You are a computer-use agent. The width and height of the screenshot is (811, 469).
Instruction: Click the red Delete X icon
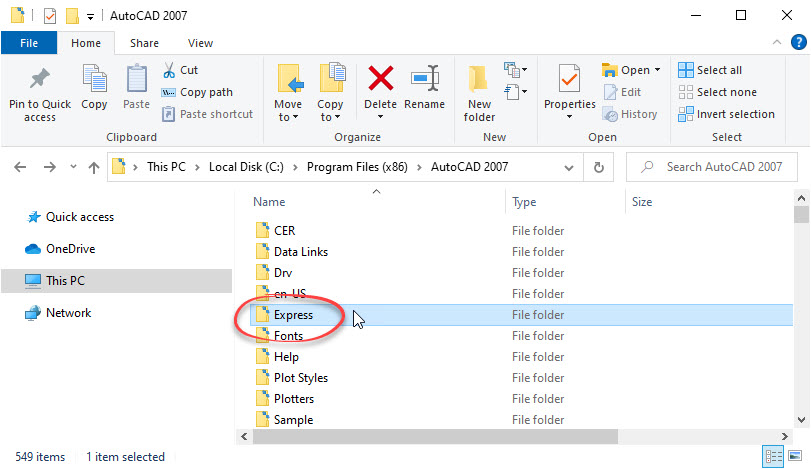(x=381, y=78)
